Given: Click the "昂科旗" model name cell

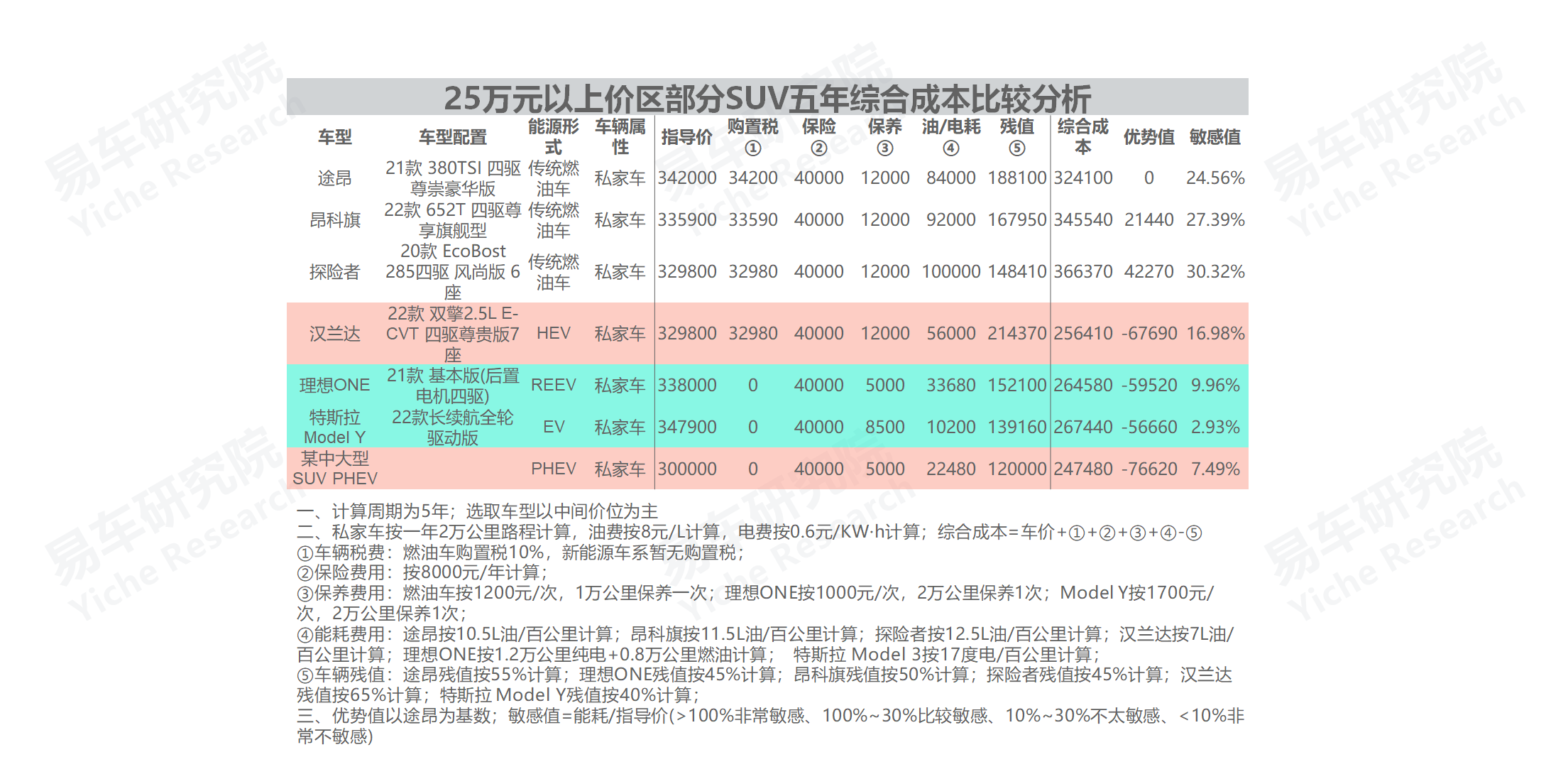Looking at the screenshot, I should (x=335, y=220).
